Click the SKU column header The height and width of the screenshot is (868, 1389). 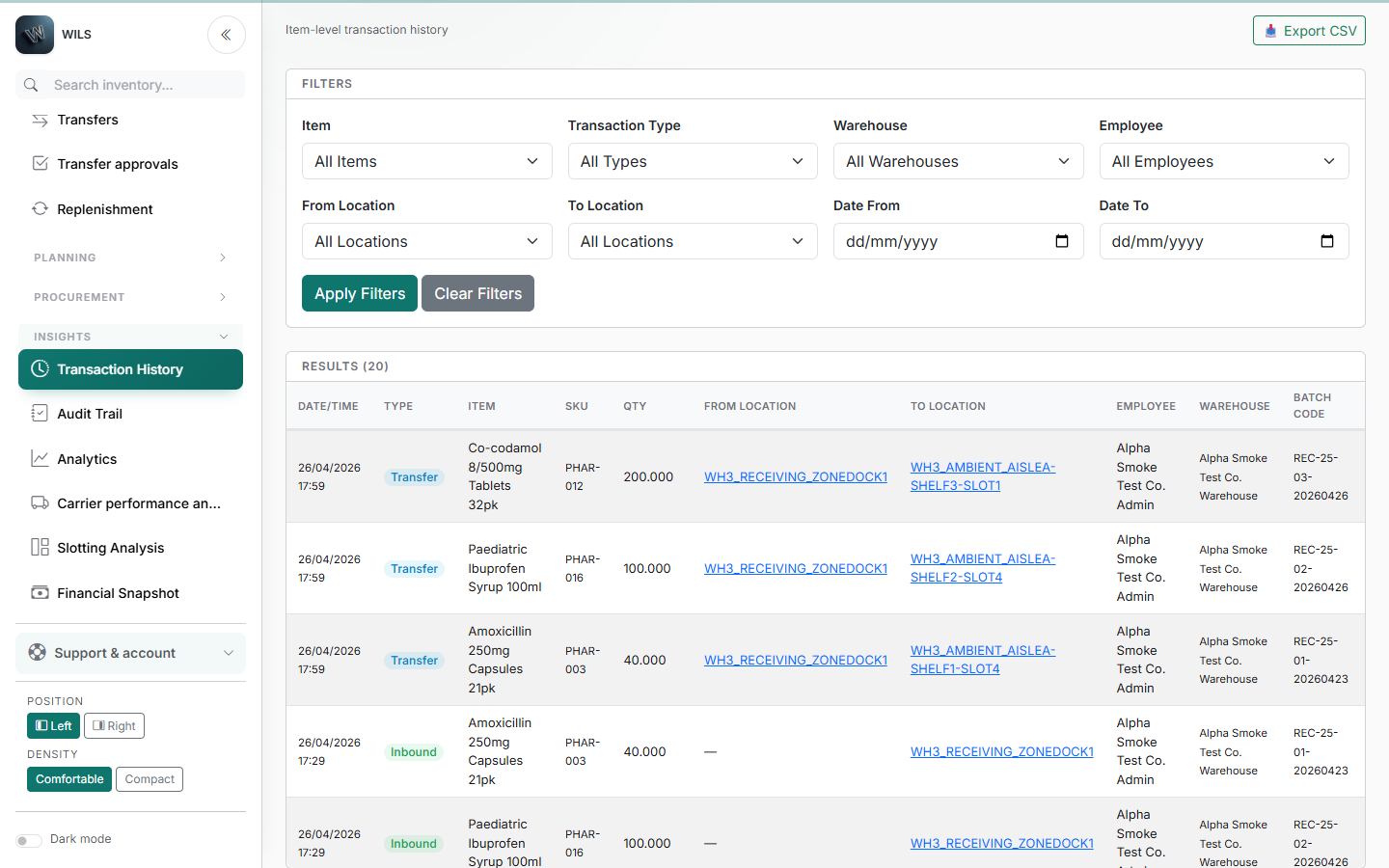point(577,406)
